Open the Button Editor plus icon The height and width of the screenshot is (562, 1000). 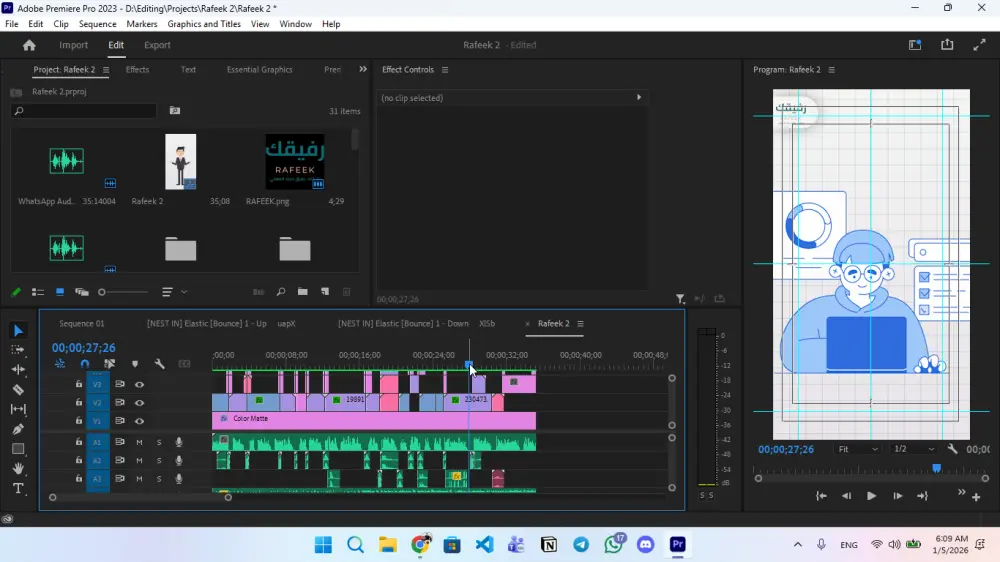(976, 497)
